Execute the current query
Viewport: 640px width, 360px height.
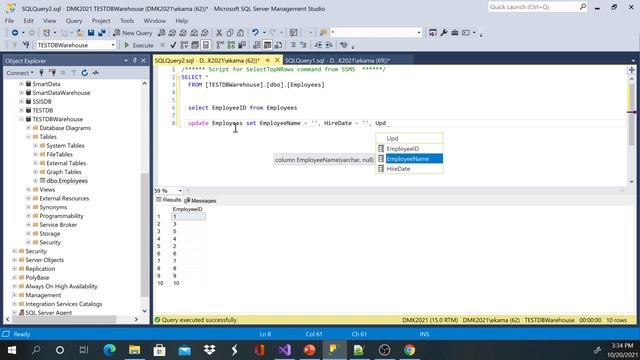[x=139, y=45]
